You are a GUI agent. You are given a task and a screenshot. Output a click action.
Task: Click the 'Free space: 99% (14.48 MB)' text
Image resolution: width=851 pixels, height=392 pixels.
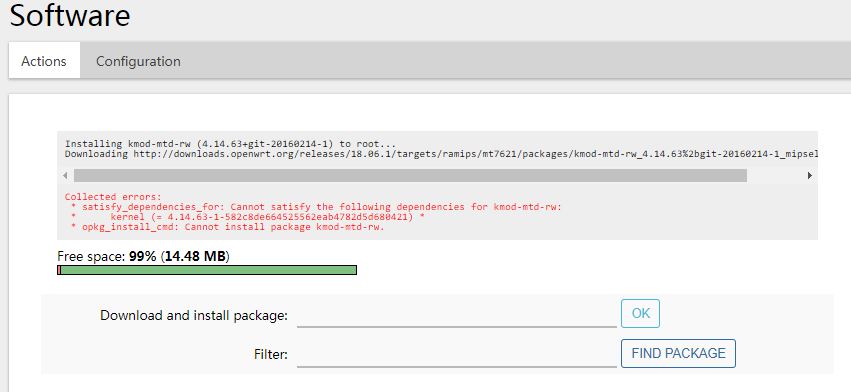143,256
